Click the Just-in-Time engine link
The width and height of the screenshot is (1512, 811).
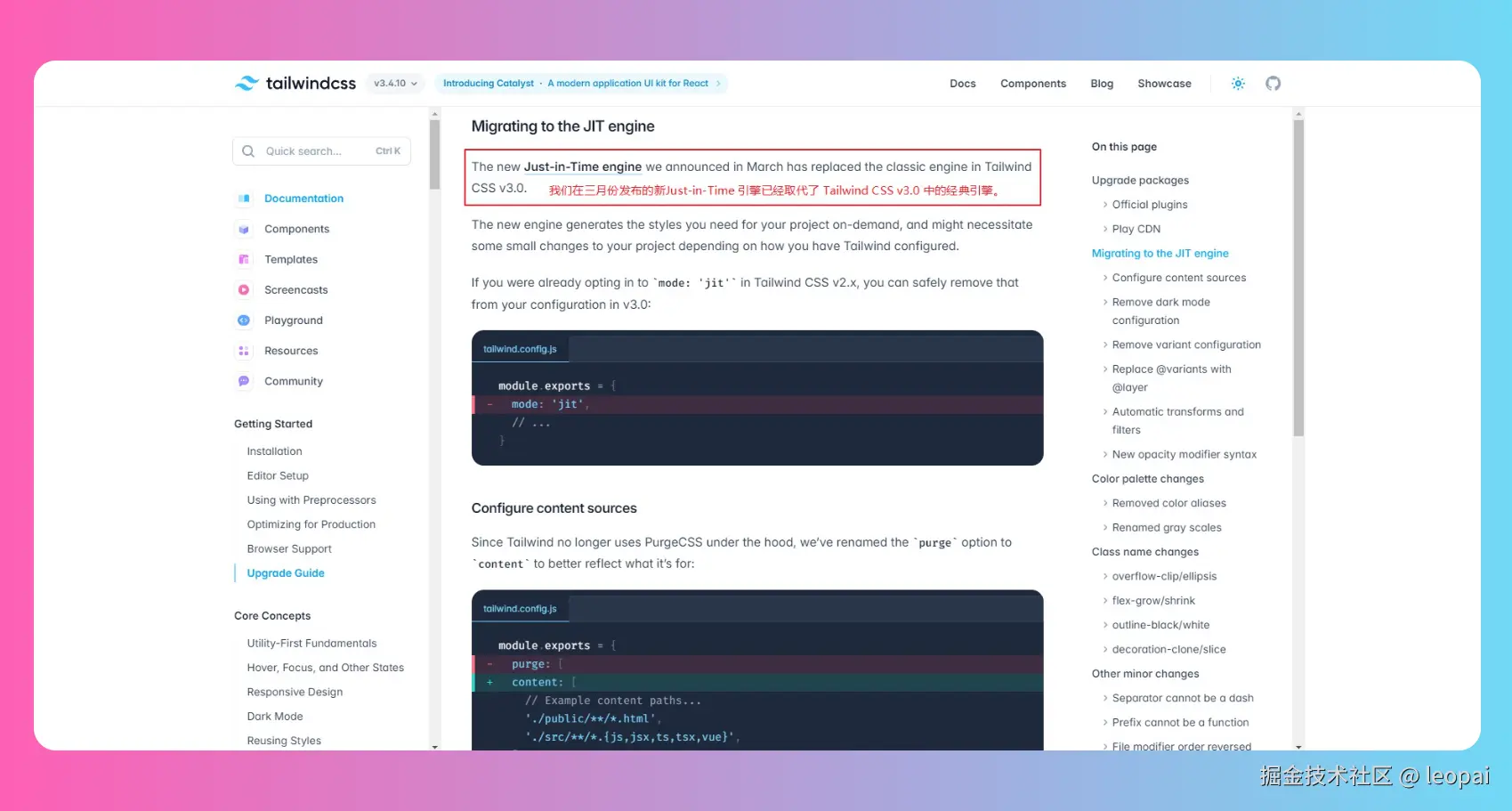click(x=583, y=166)
